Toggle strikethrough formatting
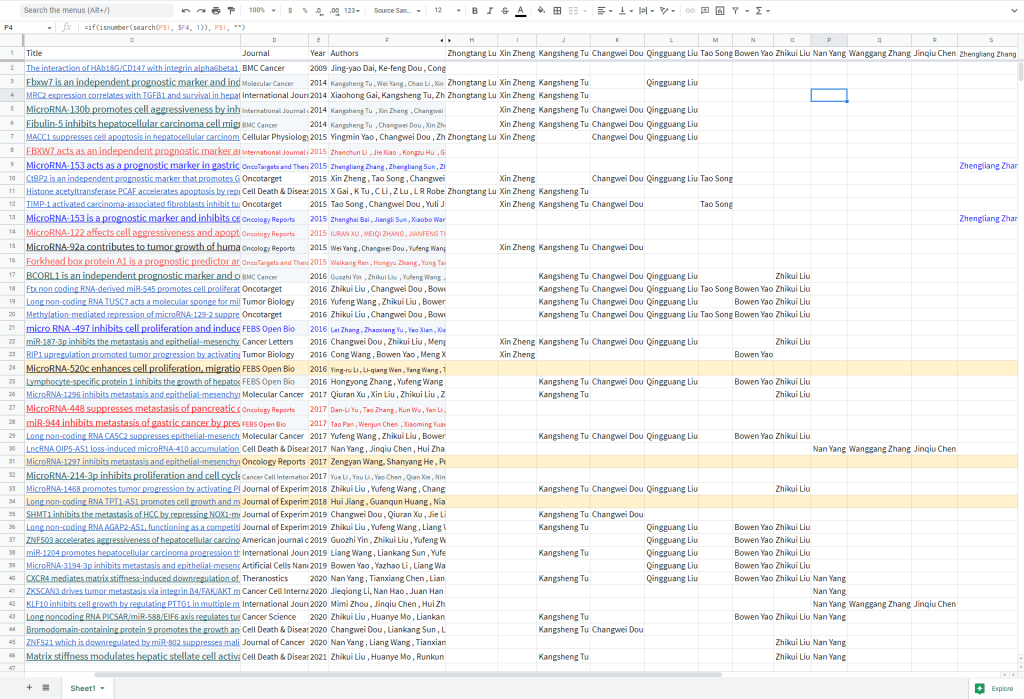Image resolution: width=1024 pixels, height=699 pixels. 504,10
